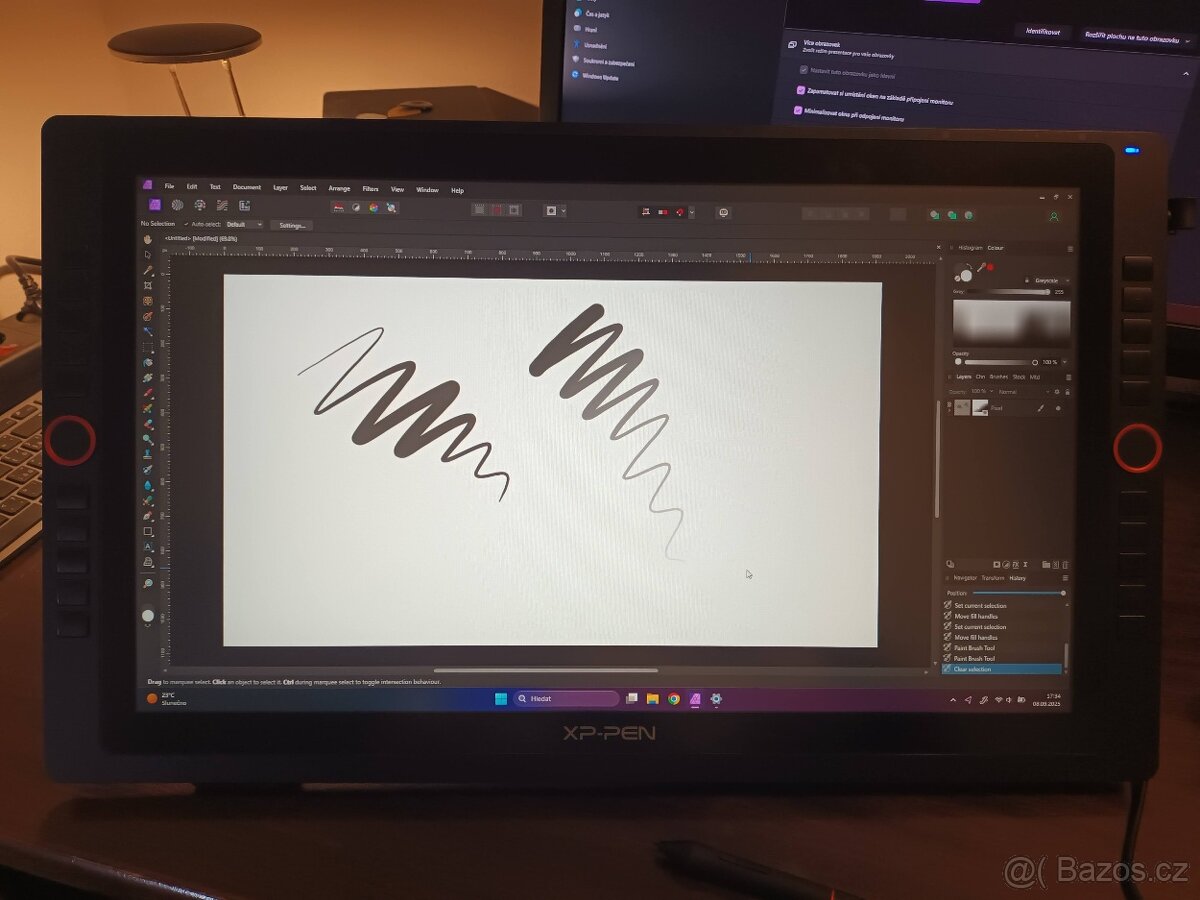Activate the Zoom tool
This screenshot has height=900, width=1200.
tap(148, 580)
